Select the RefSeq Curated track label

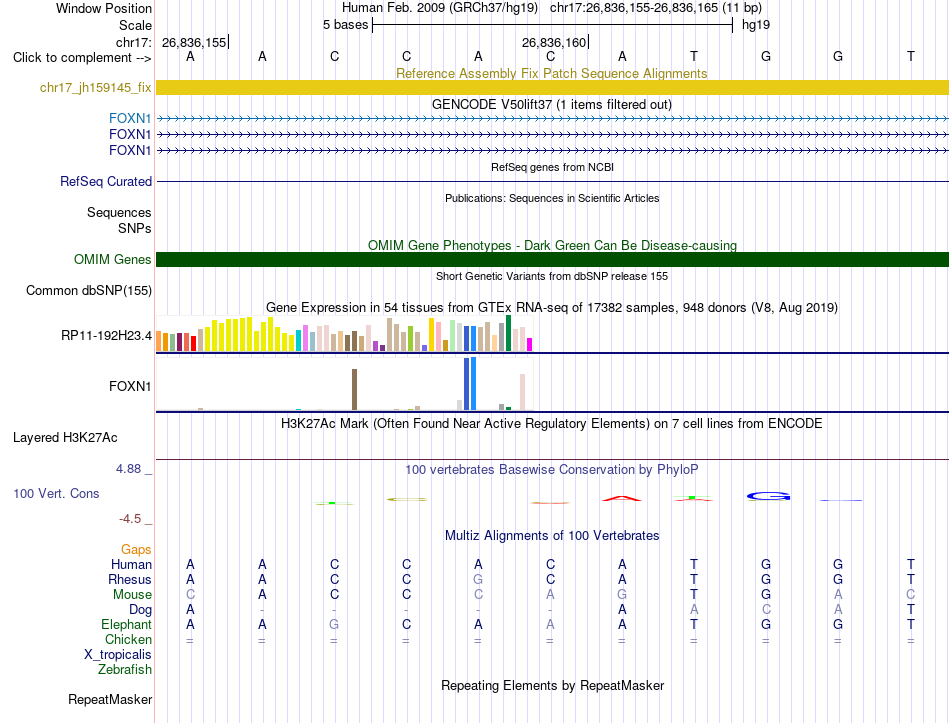tap(106, 181)
